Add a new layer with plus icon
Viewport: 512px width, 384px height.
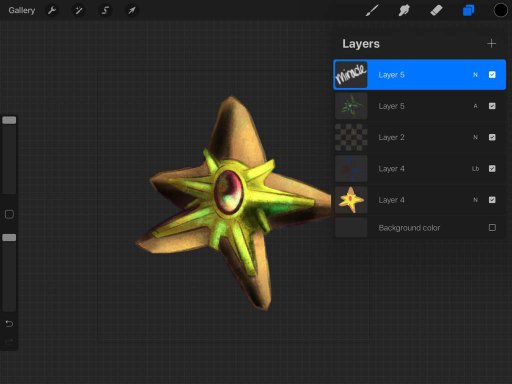pyautogui.click(x=491, y=44)
